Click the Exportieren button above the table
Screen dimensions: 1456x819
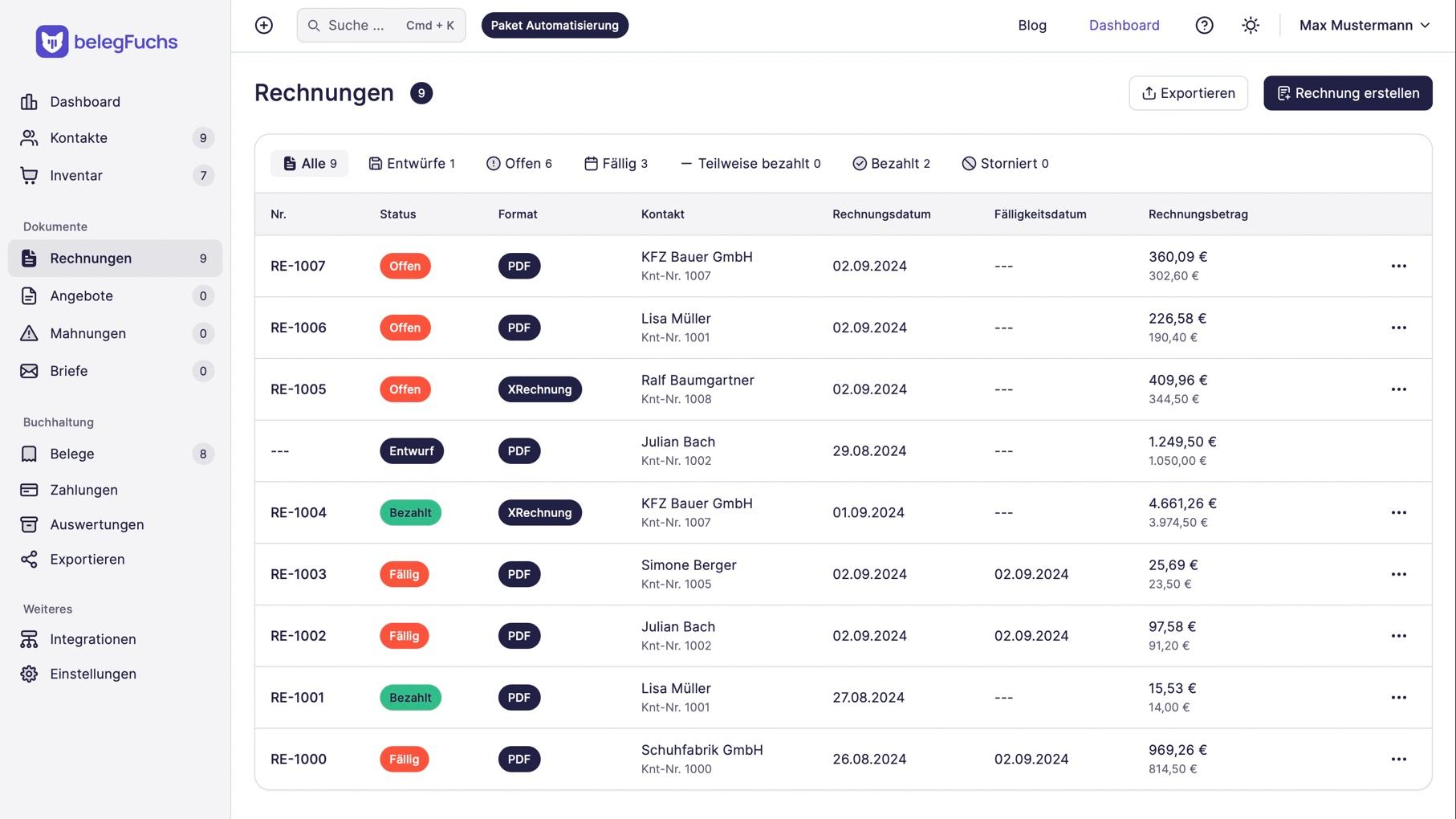coord(1188,93)
